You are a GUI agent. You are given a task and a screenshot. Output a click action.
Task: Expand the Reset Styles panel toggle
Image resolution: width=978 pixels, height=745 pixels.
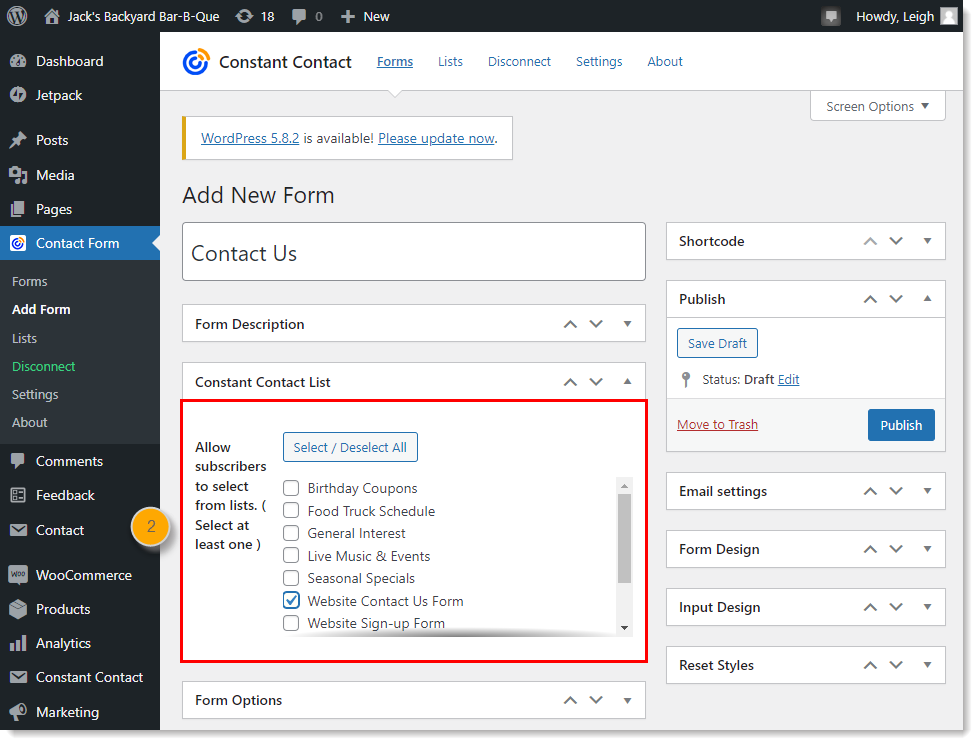927,665
